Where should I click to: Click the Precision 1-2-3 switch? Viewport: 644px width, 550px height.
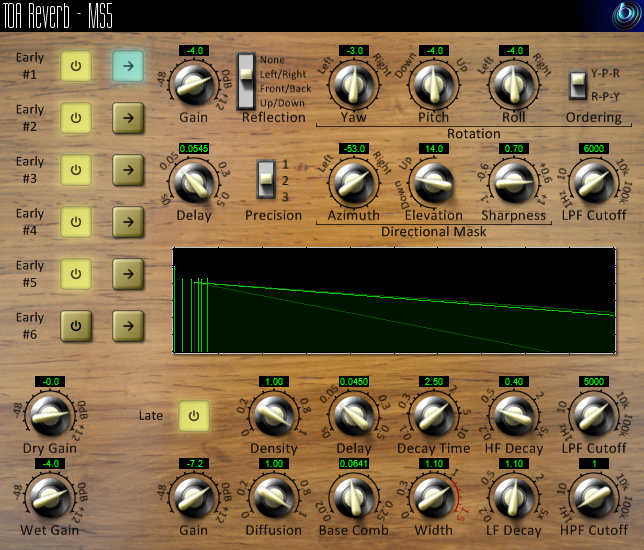(x=266, y=179)
